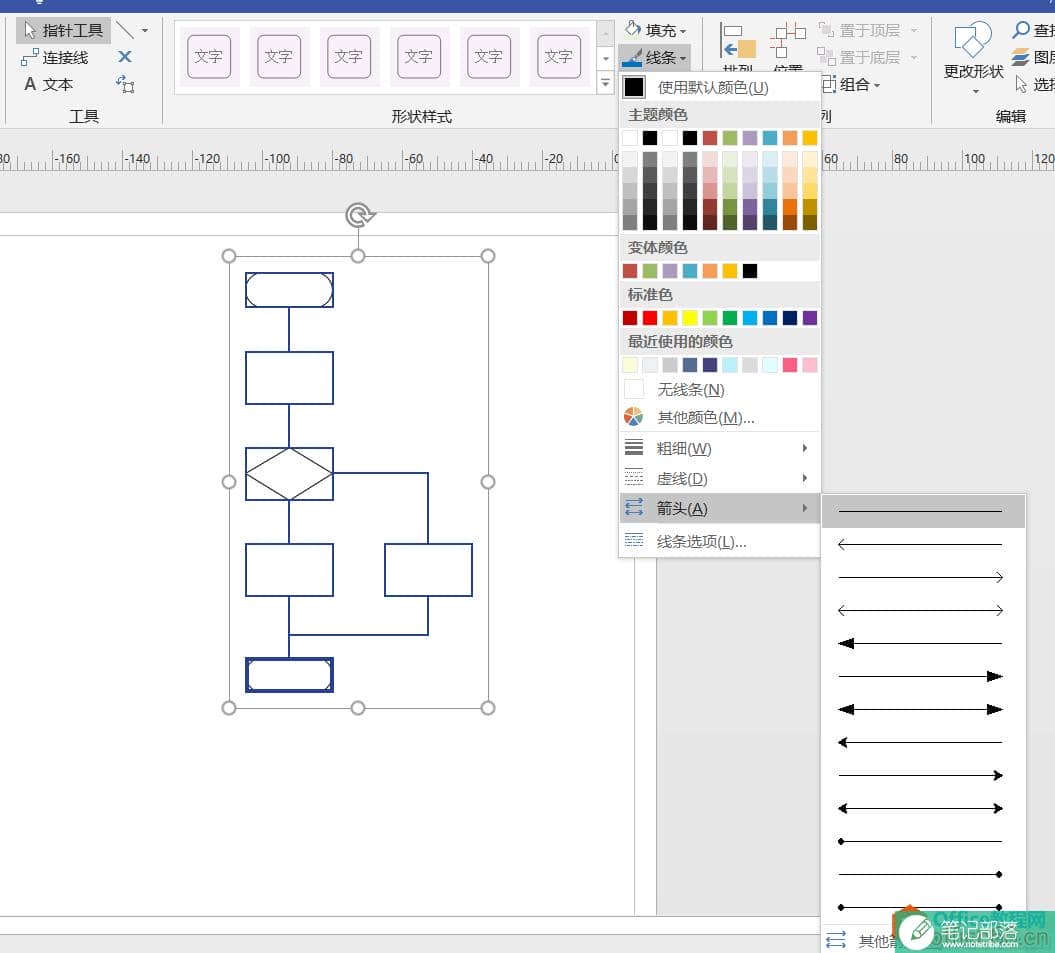
Task: Select the plain line with no arrows
Action: click(922, 511)
